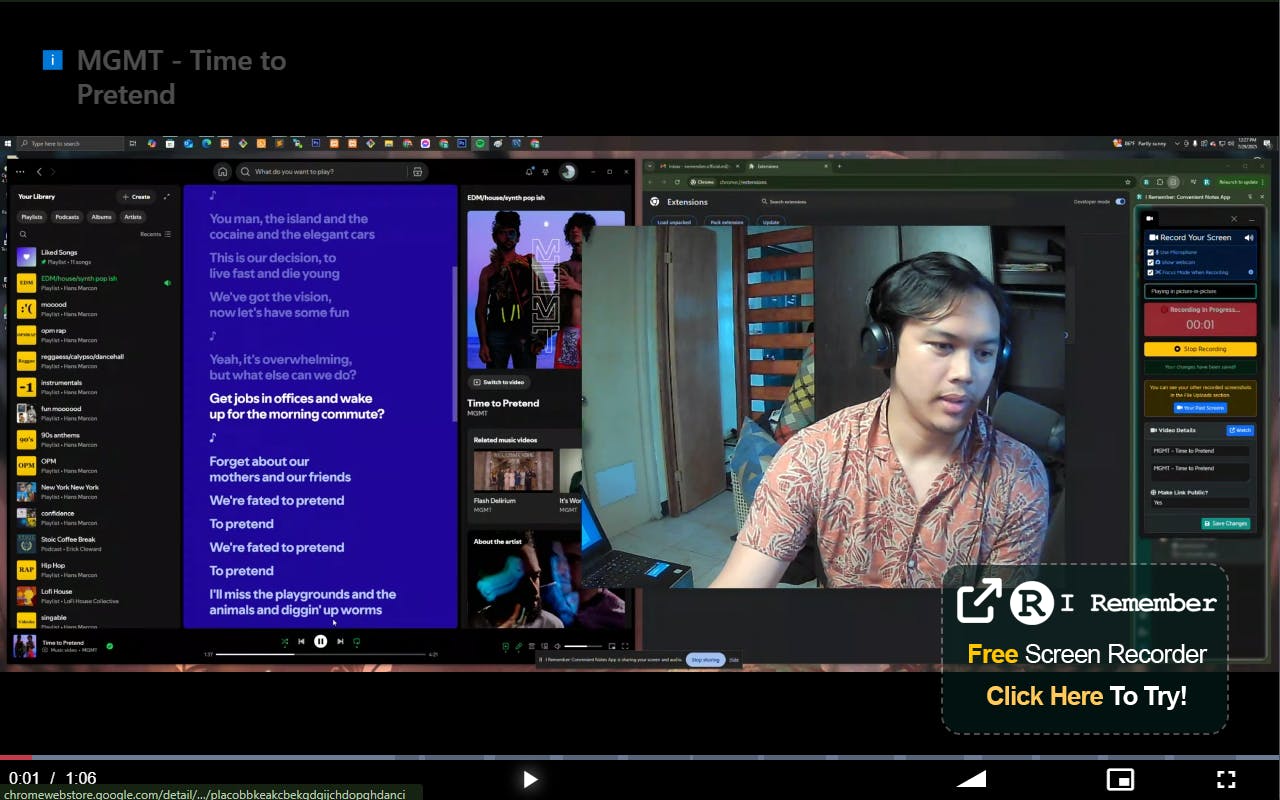The width and height of the screenshot is (1280, 800).
Task: Click the lyric line 'To pretend' under 'Forget about our'
Action: click(x=241, y=524)
